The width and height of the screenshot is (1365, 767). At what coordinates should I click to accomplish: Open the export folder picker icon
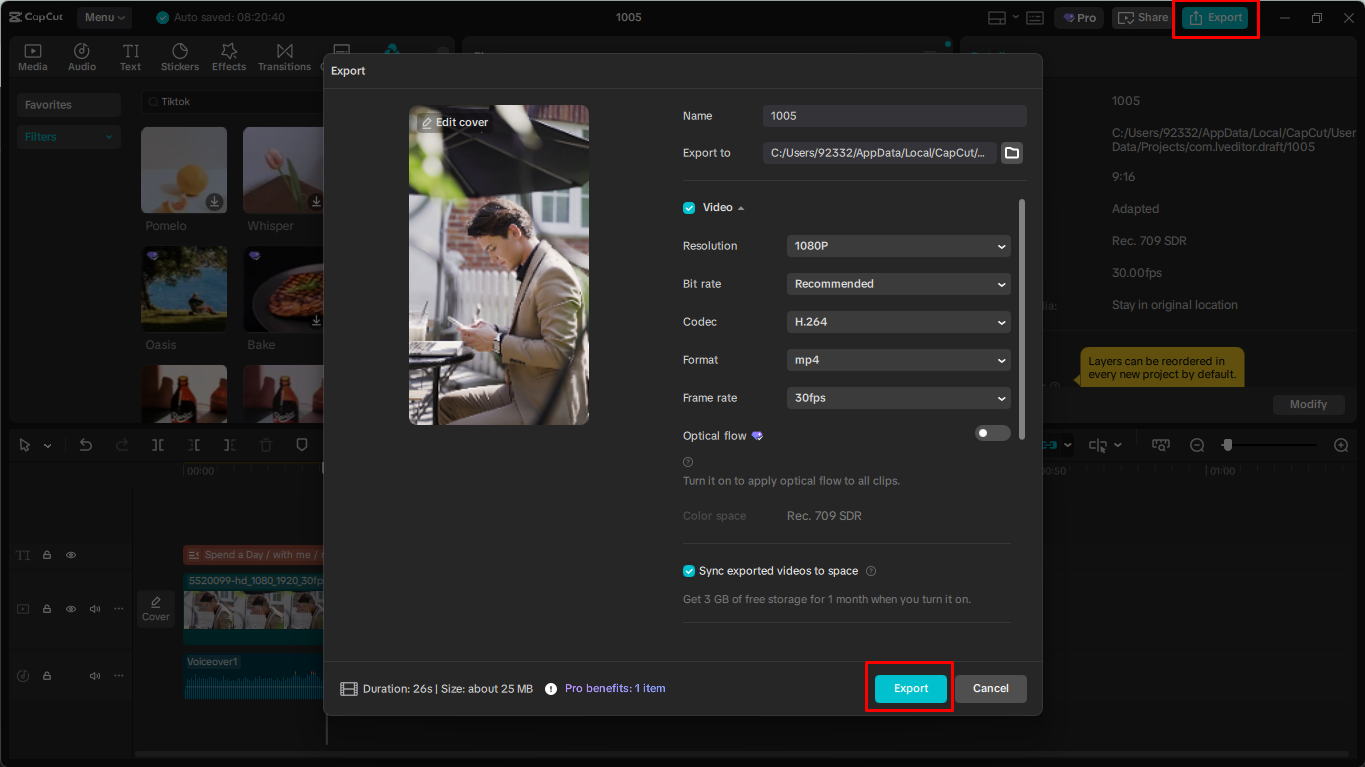click(1011, 152)
